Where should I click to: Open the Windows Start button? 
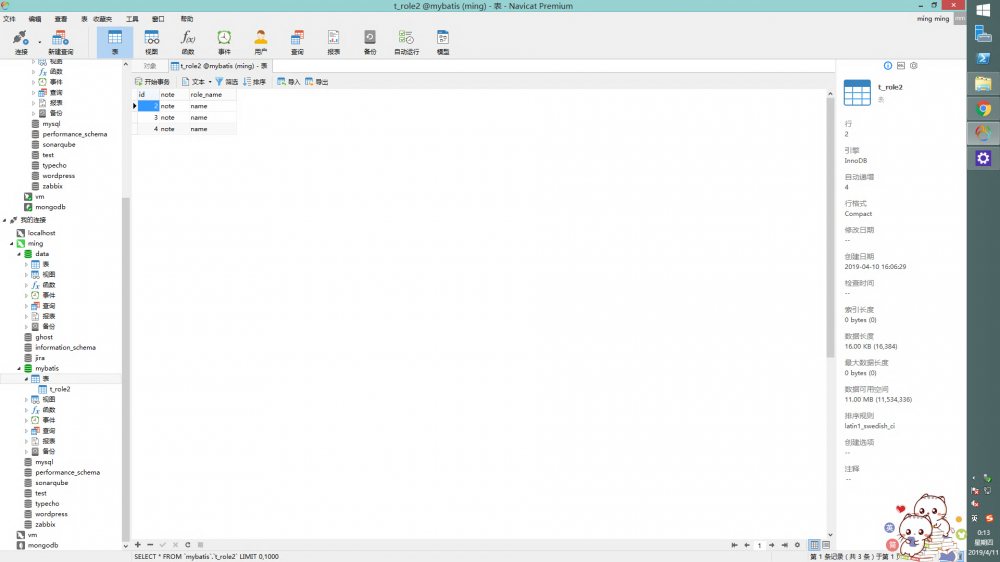[x=983, y=11]
